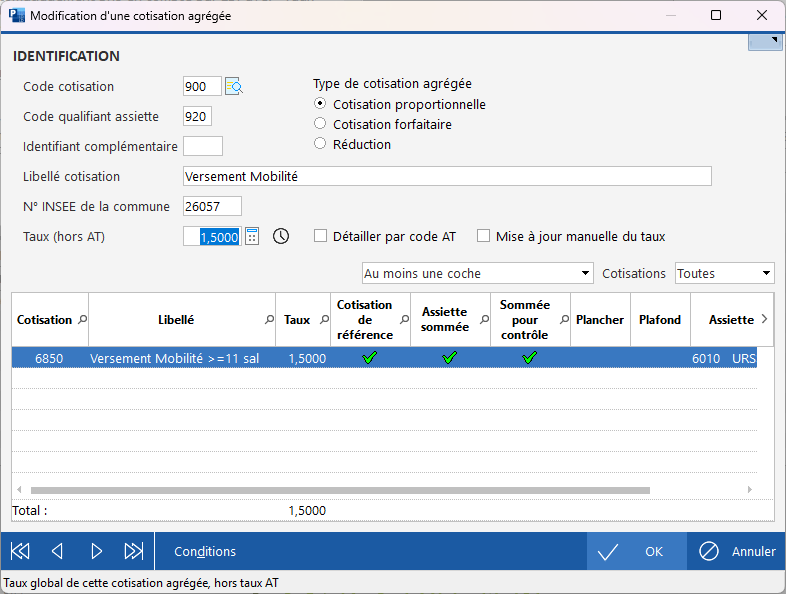The width and height of the screenshot is (786, 594).
Task: Open the 'Au moins une coche' dropdown
Action: click(x=477, y=273)
